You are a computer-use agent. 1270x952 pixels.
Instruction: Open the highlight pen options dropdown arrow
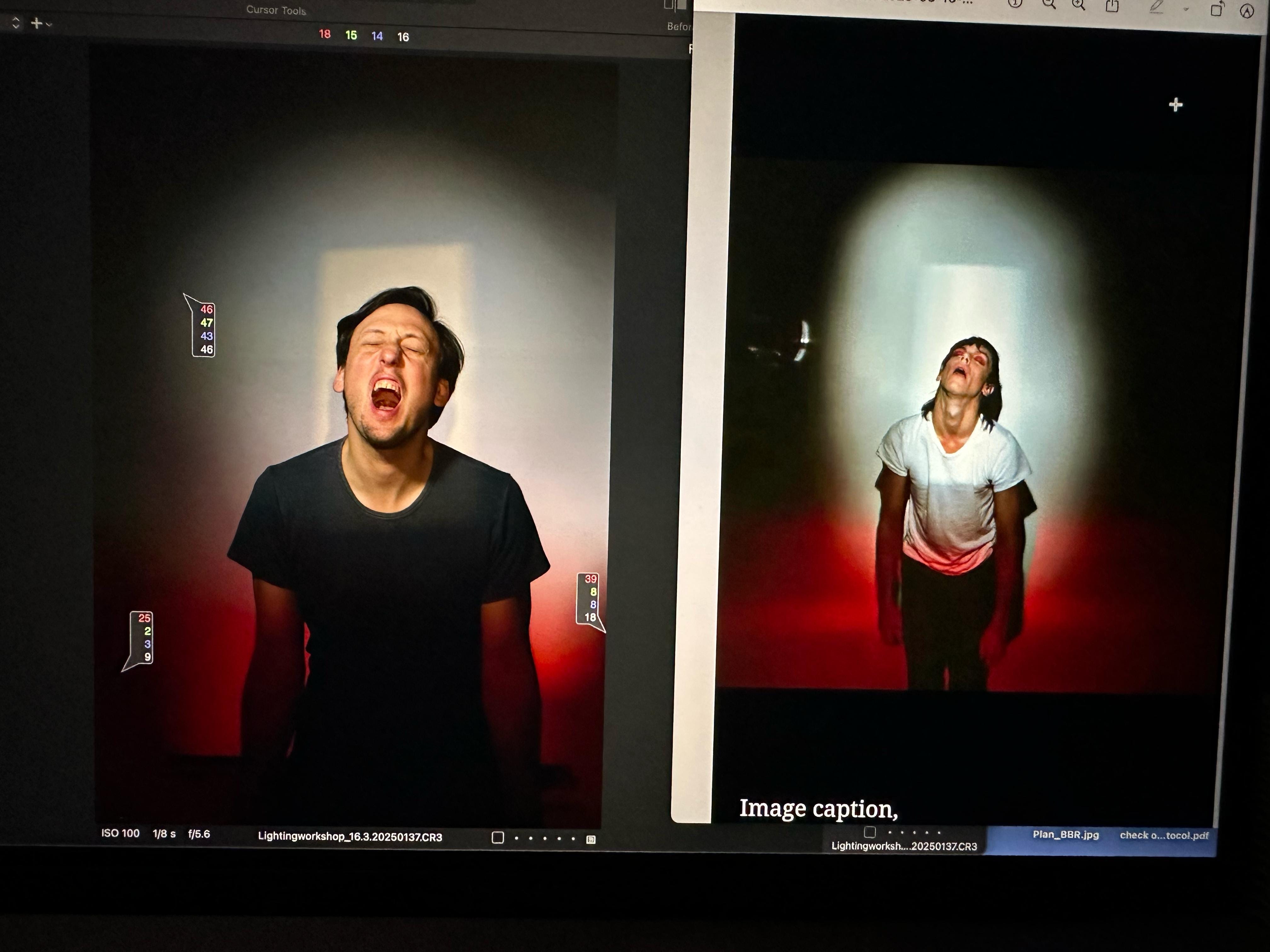click(1186, 9)
